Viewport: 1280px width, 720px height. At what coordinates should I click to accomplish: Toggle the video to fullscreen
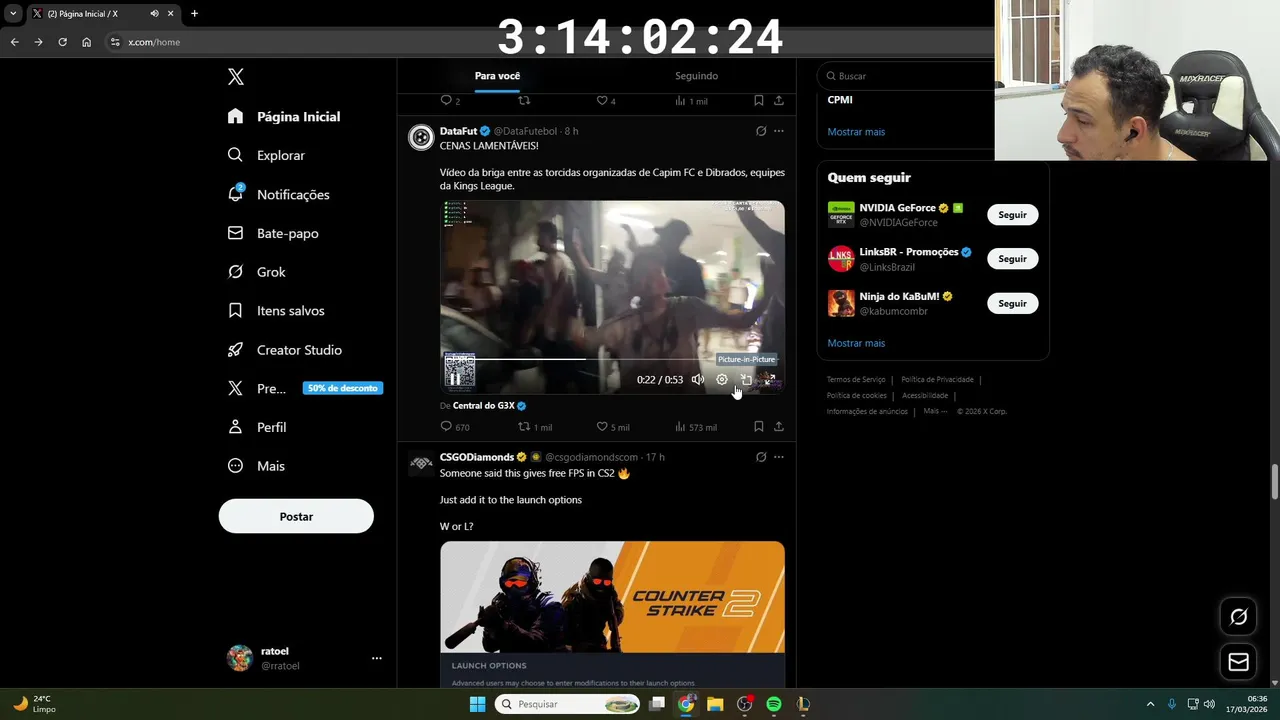pyautogui.click(x=769, y=379)
